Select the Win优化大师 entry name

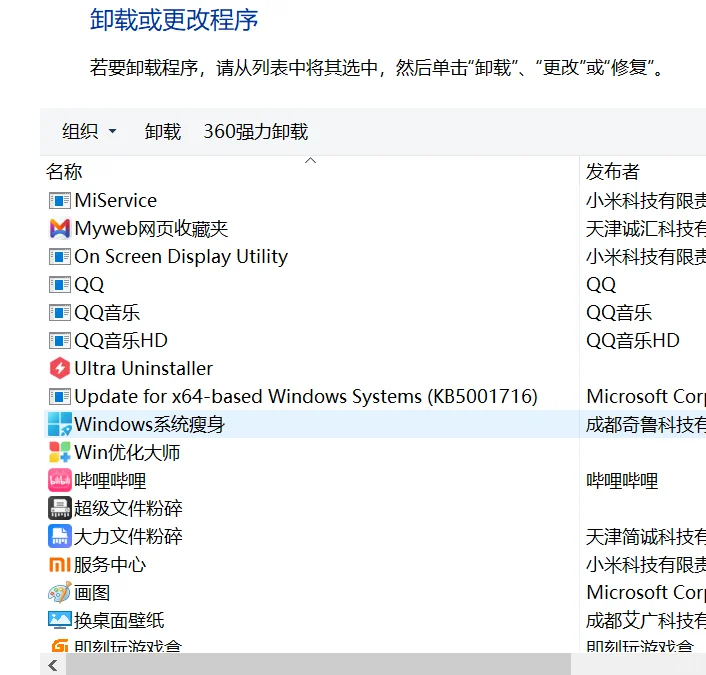coord(127,452)
